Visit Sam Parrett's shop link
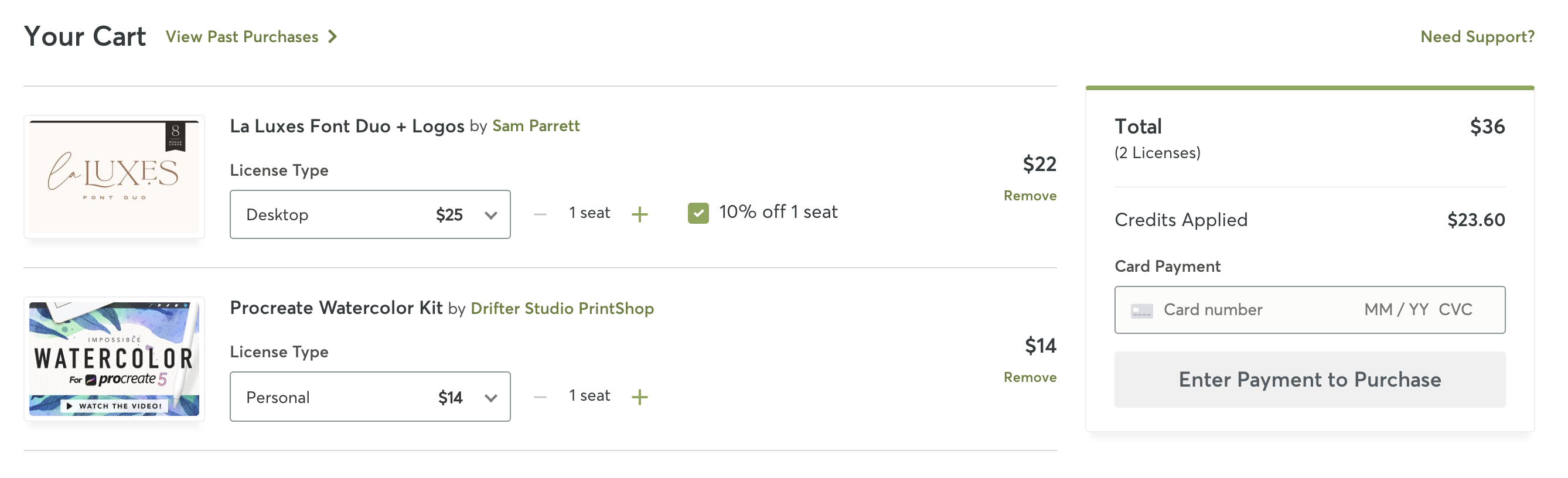The height and width of the screenshot is (478, 1568). [536, 126]
